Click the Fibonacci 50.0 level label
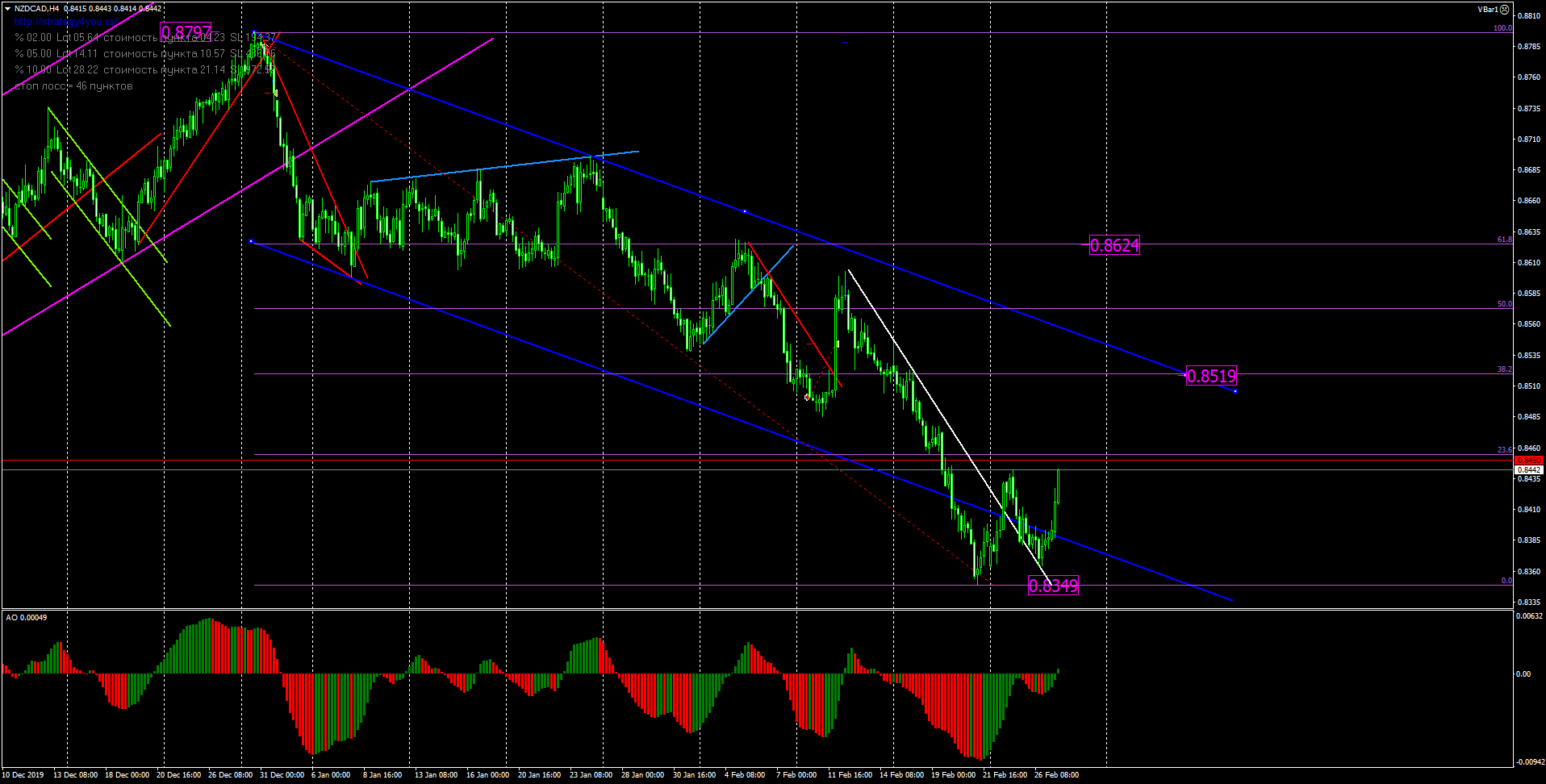Viewport: 1546px width, 784px height. tap(1504, 304)
